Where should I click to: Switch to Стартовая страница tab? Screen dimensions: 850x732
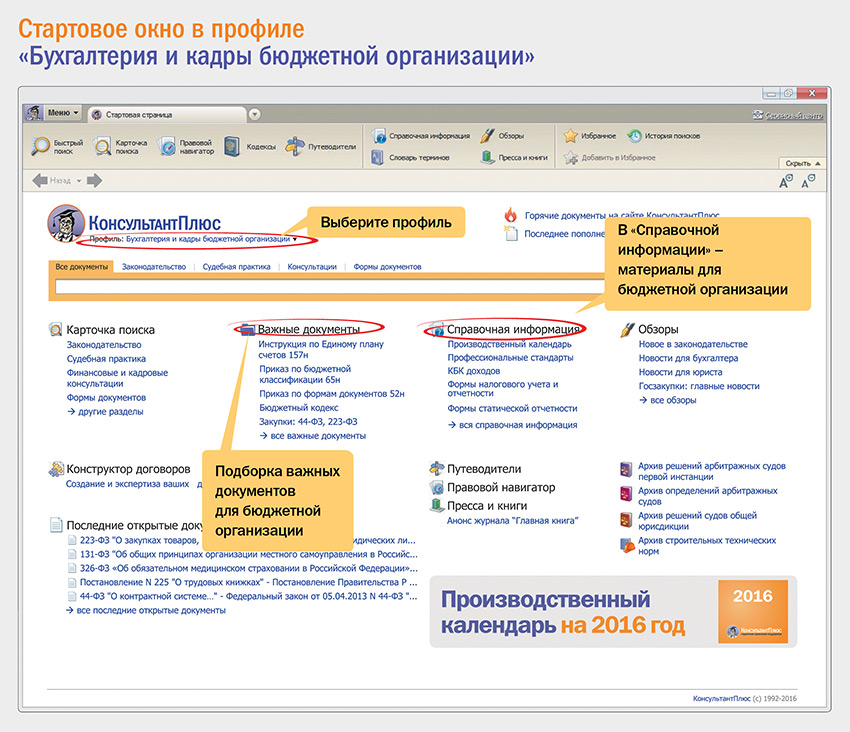click(x=167, y=114)
